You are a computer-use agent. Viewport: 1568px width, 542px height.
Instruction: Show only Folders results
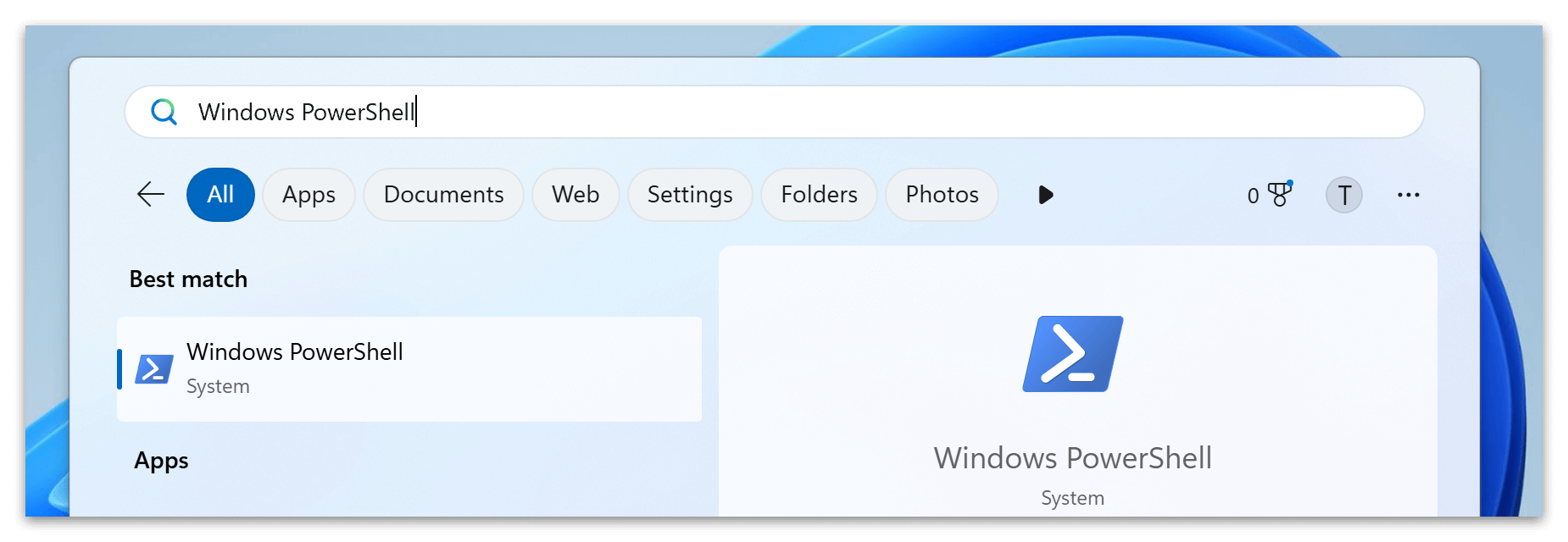[819, 195]
